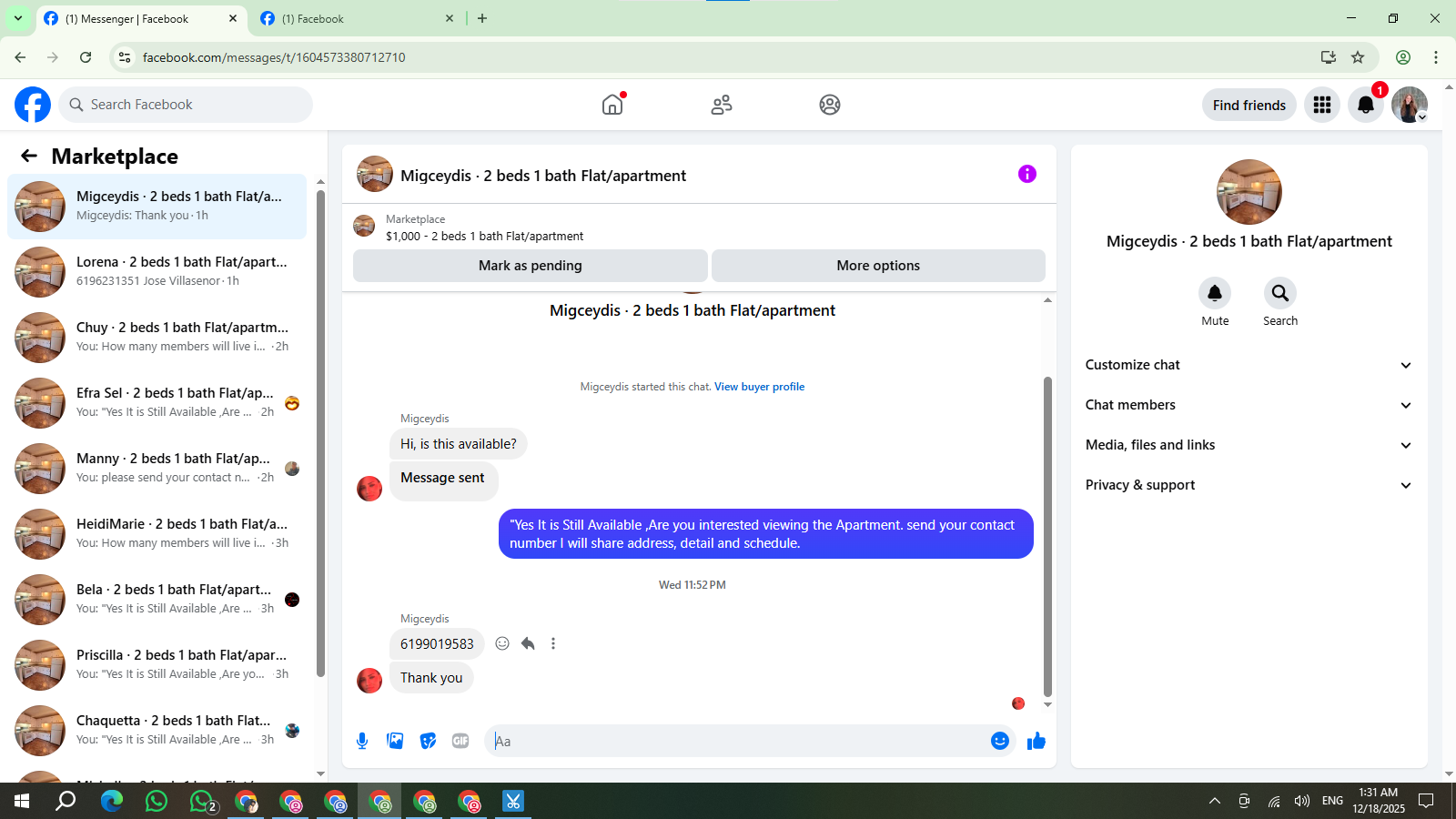
Task: Open the Friends icon in top navigation
Action: click(x=722, y=105)
